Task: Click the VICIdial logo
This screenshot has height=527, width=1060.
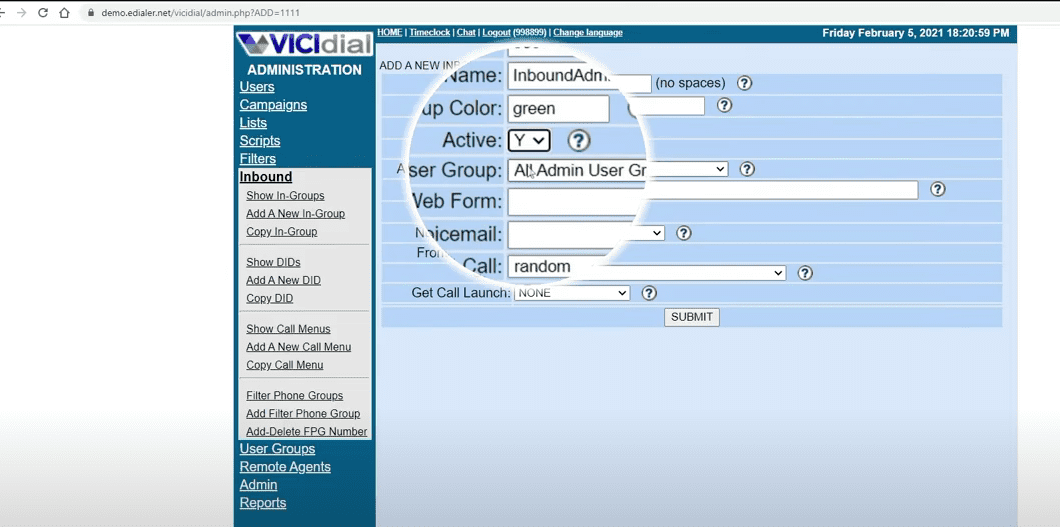Action: click(x=304, y=45)
